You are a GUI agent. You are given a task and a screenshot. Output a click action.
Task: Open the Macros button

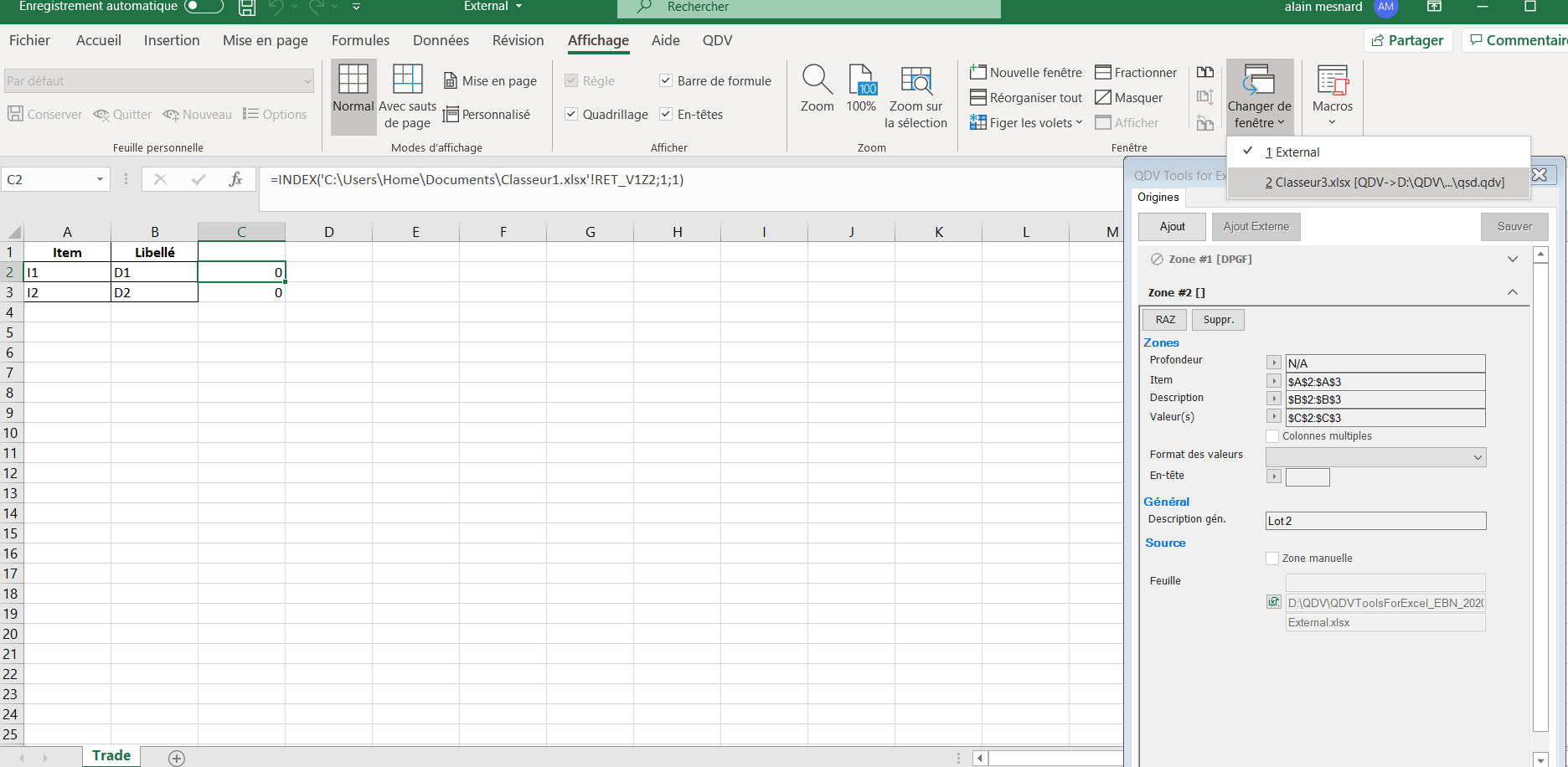pyautogui.click(x=1332, y=96)
